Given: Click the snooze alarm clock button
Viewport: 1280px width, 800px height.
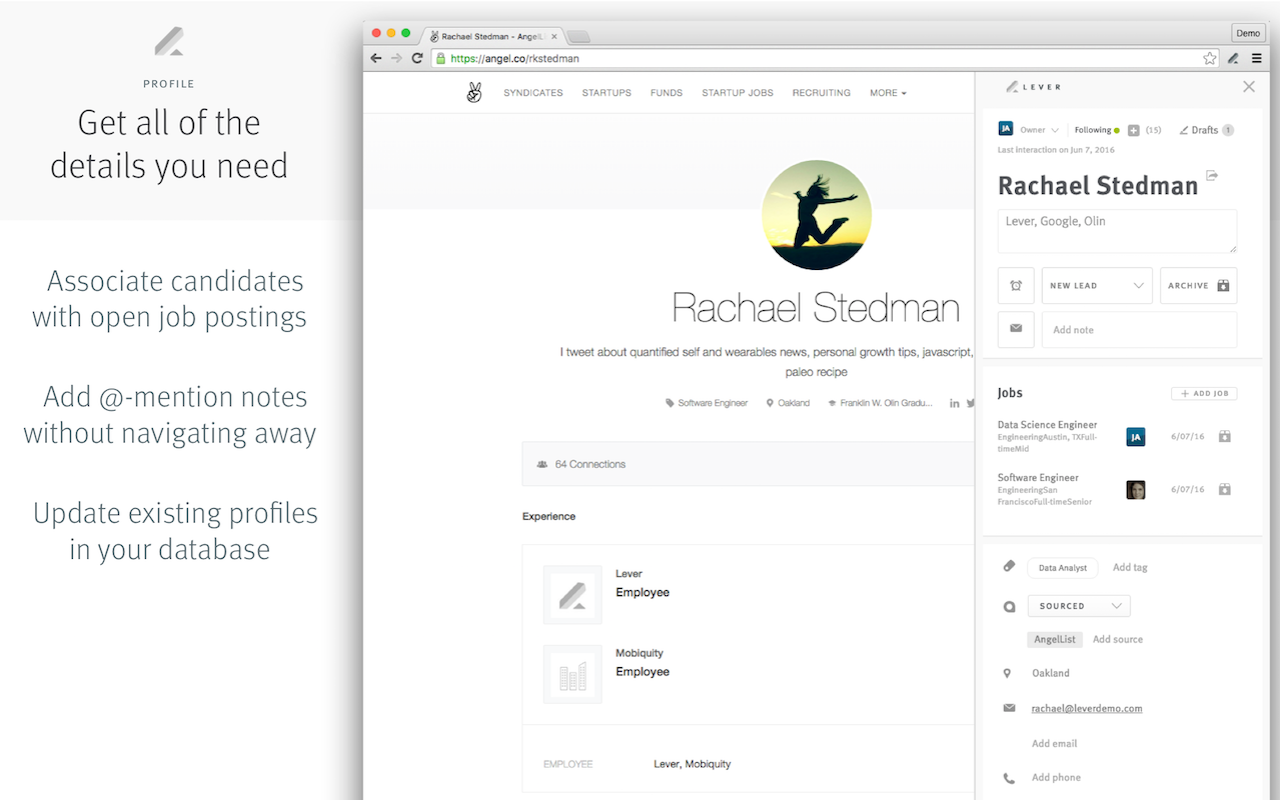Looking at the screenshot, I should pyautogui.click(x=1016, y=285).
